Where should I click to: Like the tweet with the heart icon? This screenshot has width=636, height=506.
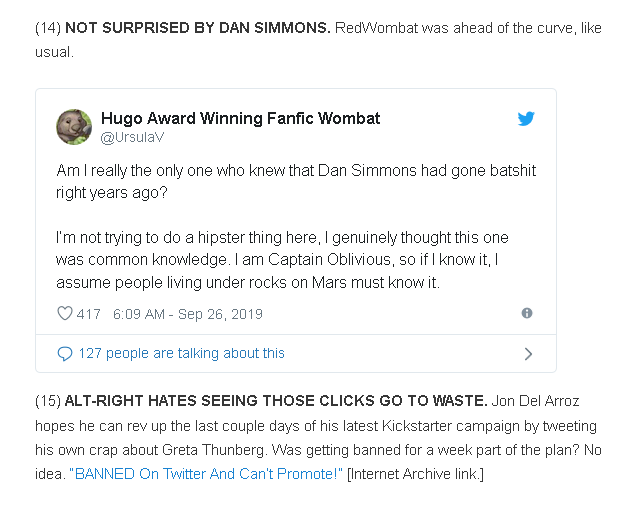[x=65, y=314]
